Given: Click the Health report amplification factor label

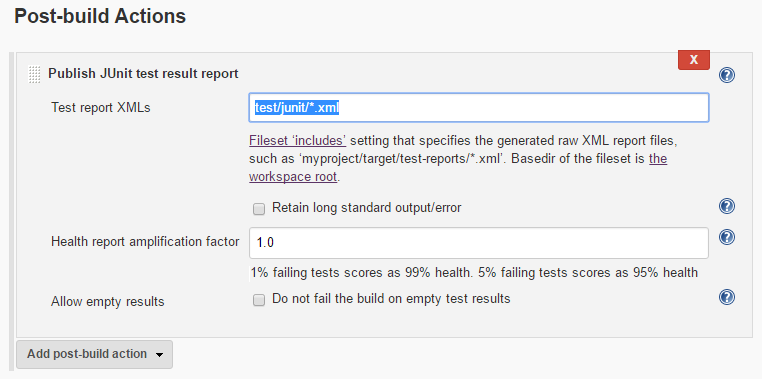Looking at the screenshot, I should click(x=145, y=241).
